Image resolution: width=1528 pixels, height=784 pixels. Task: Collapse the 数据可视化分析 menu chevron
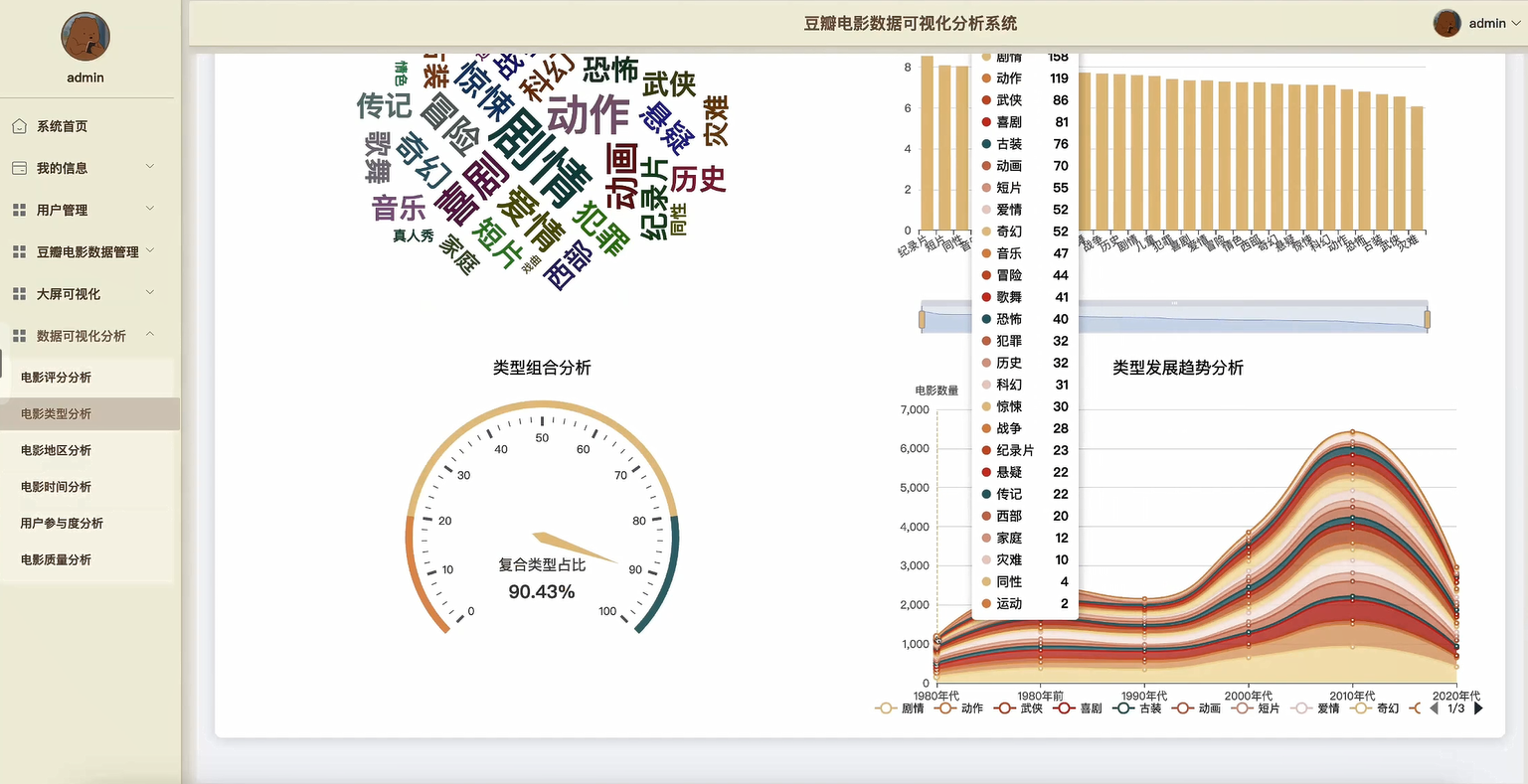pyautogui.click(x=150, y=335)
